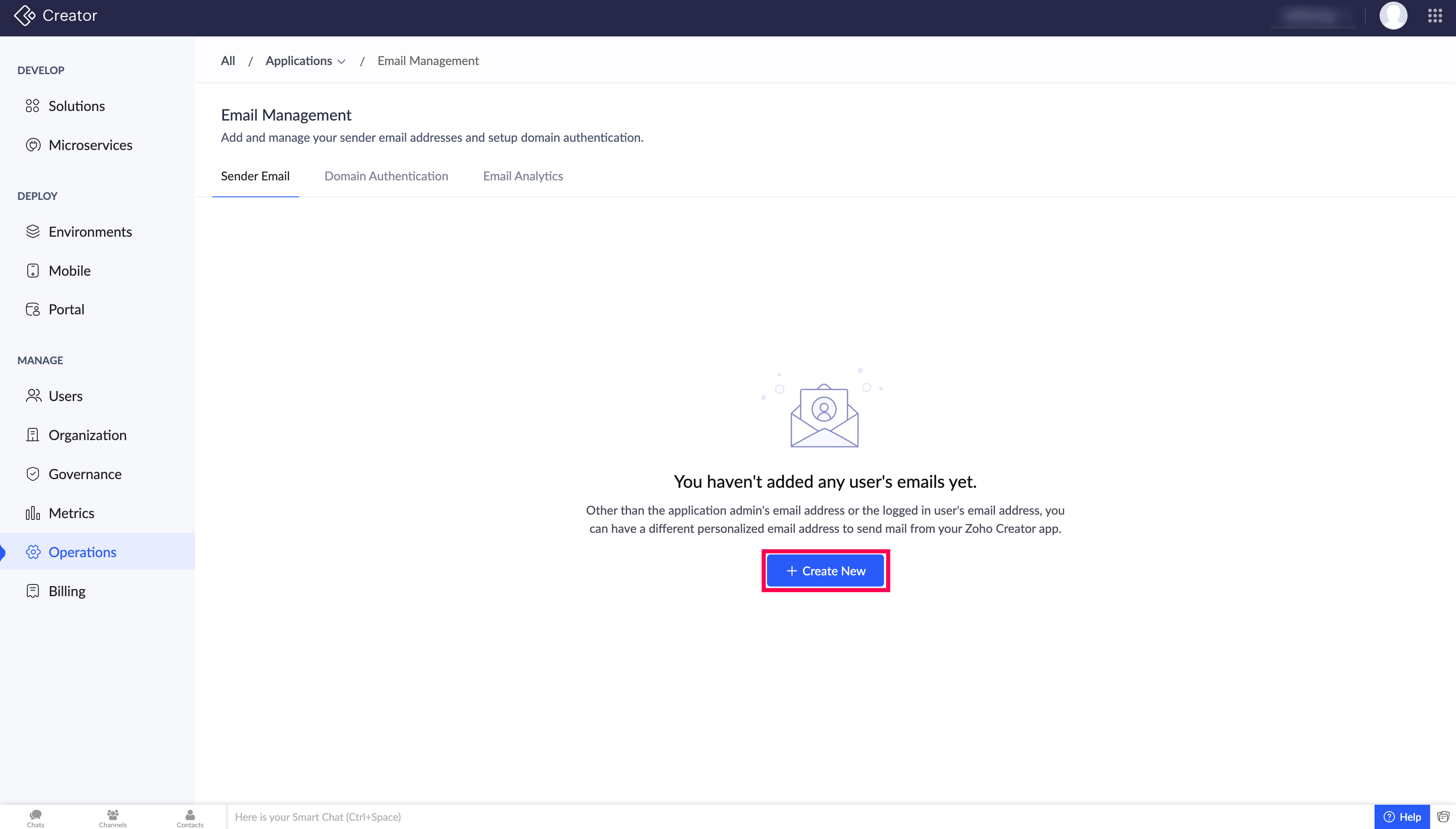1456x829 pixels.
Task: Click the Help button
Action: 1403,817
